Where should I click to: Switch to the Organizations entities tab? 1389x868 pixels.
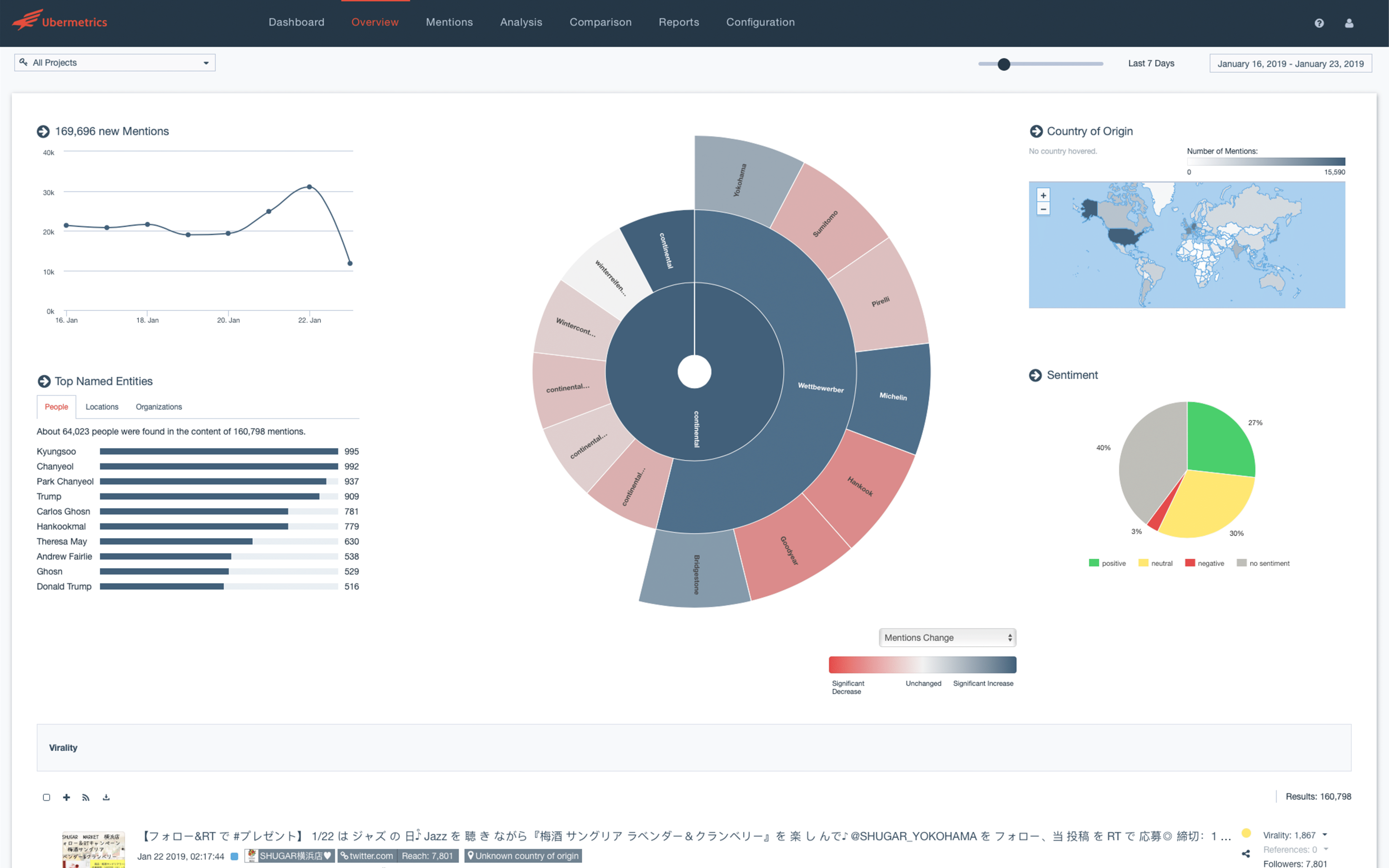159,407
